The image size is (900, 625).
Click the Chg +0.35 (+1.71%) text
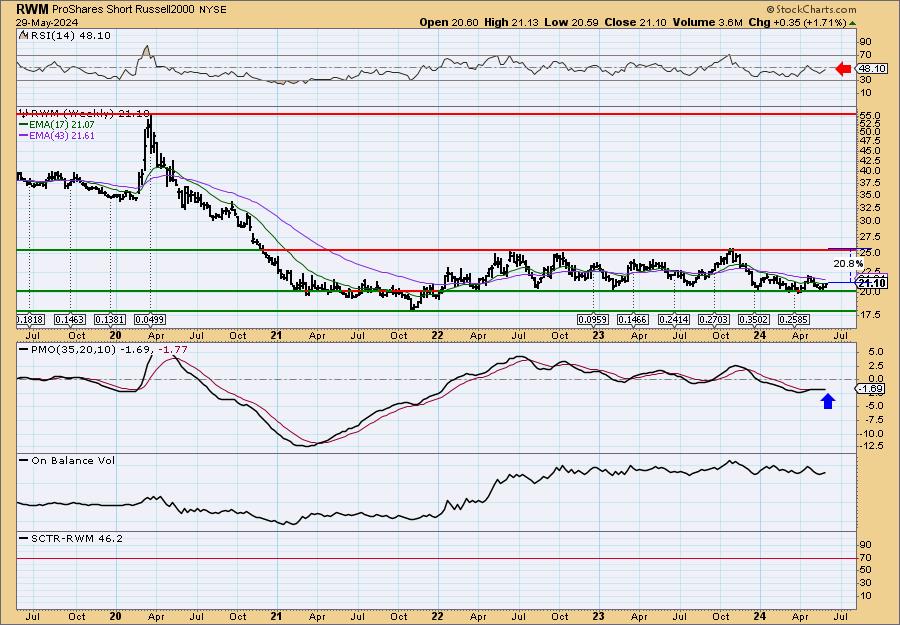(797, 22)
